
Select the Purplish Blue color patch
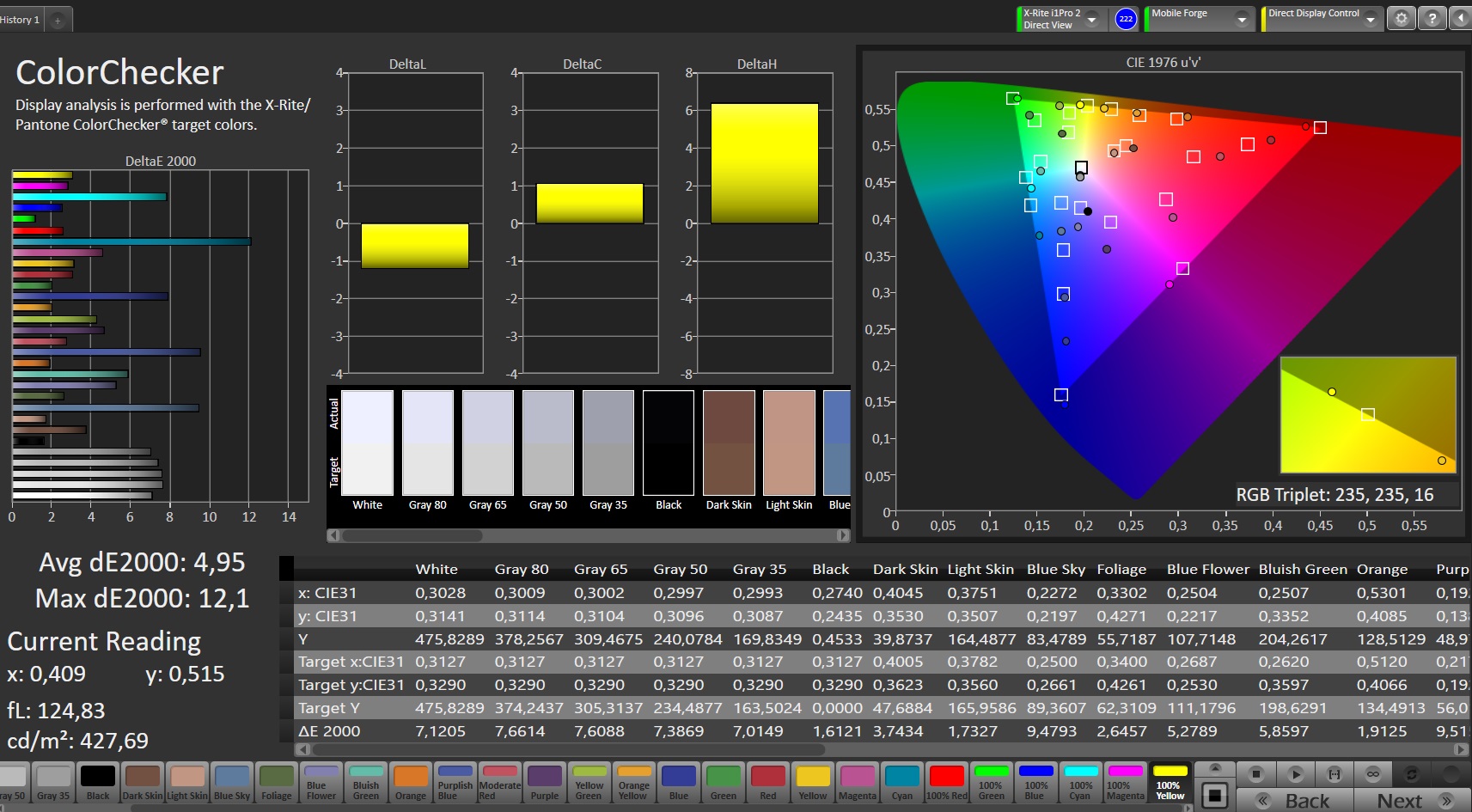point(455,783)
